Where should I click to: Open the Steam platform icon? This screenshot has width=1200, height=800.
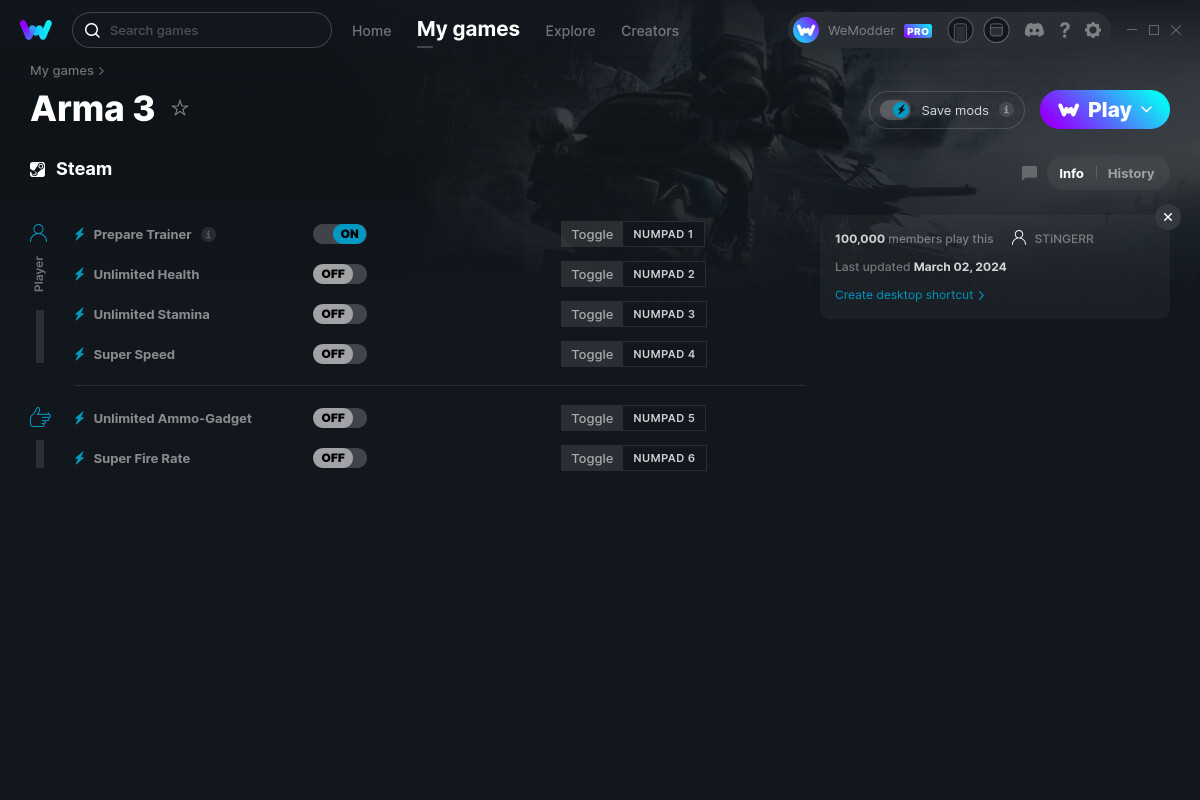click(x=38, y=168)
